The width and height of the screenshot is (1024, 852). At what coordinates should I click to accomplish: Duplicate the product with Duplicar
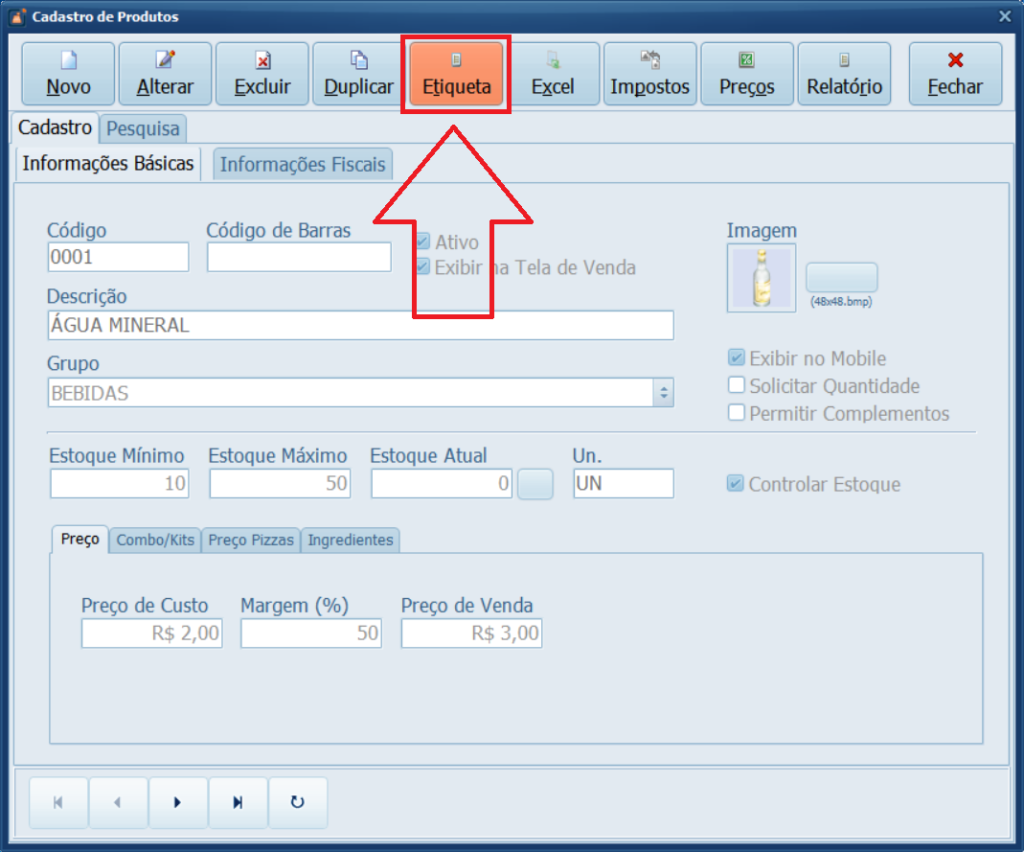[358, 74]
